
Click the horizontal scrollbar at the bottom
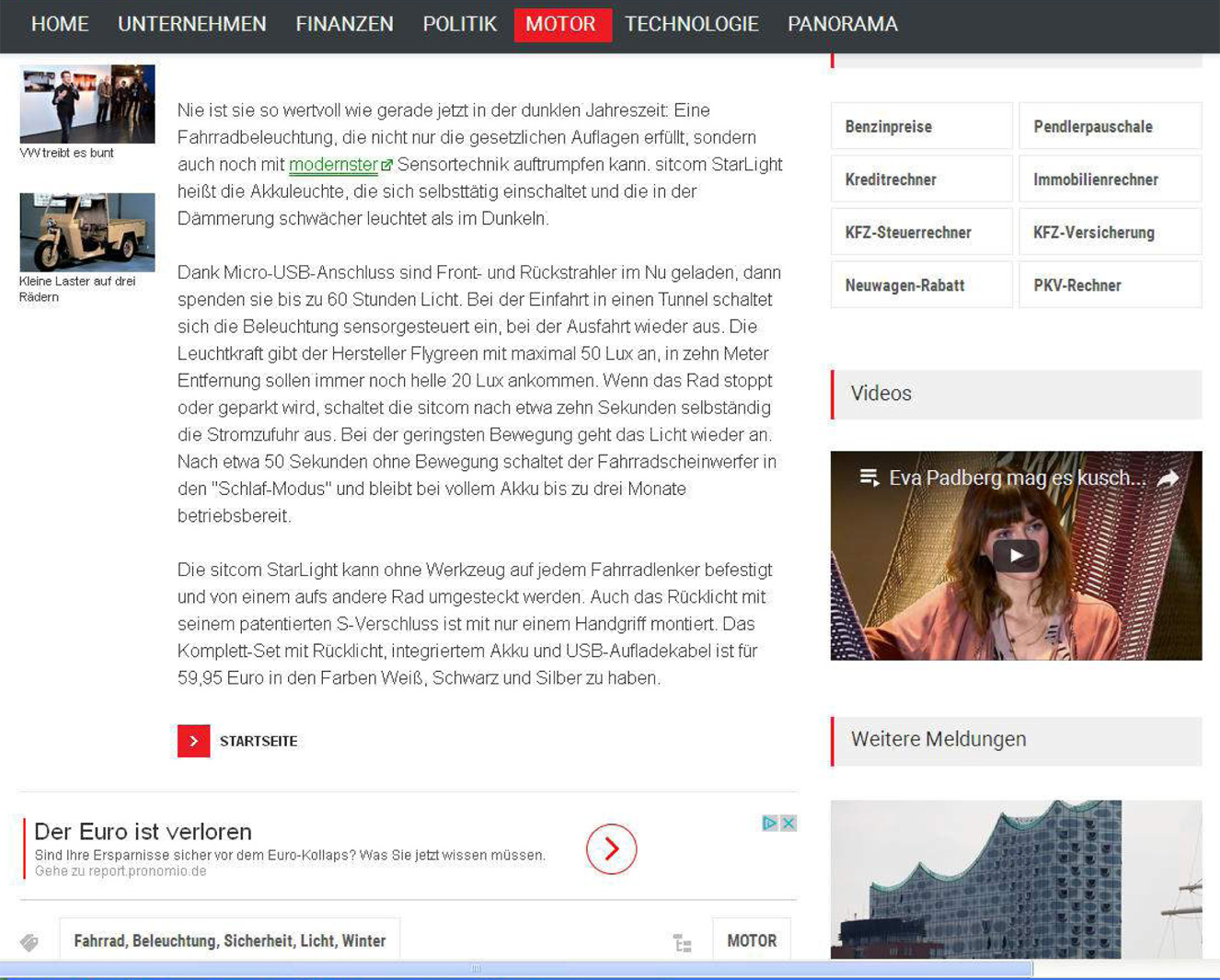(515, 968)
